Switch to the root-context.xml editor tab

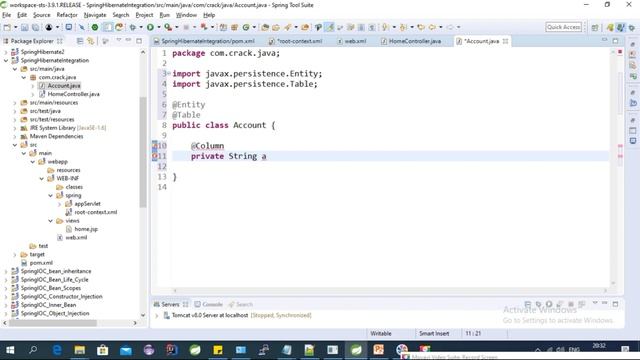(296, 41)
